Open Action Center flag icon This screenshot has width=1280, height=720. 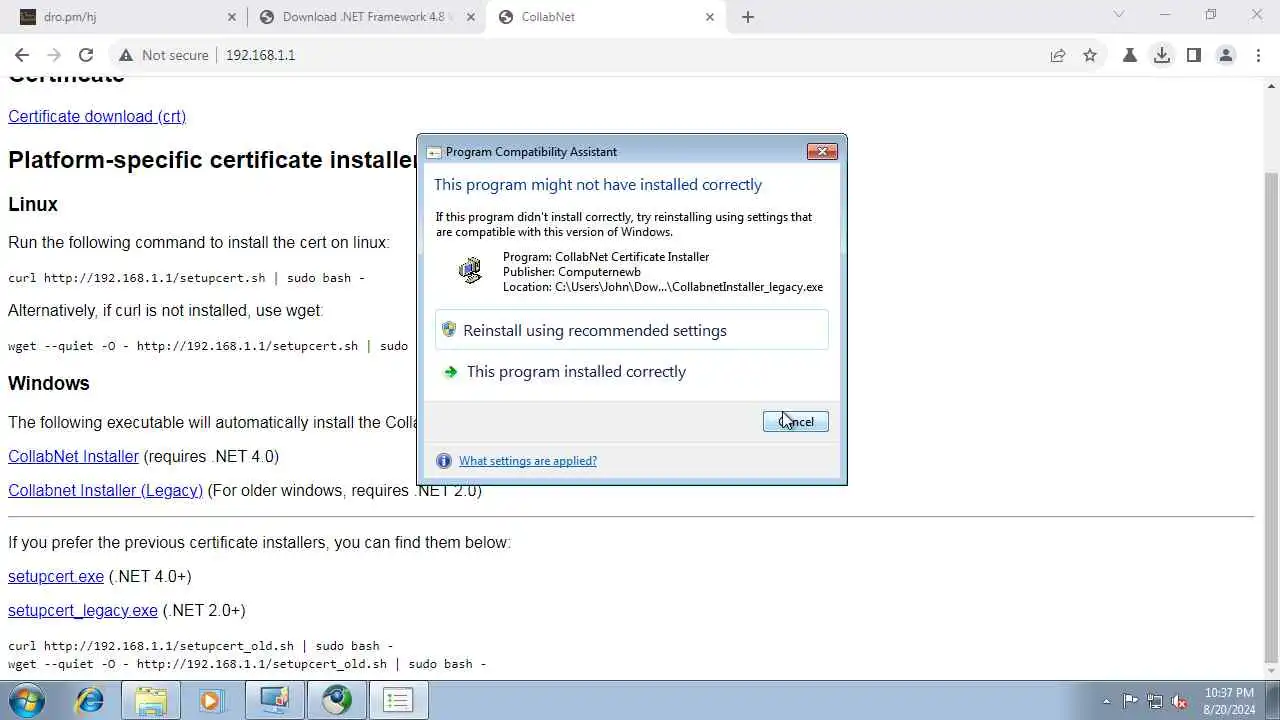[x=1130, y=701]
